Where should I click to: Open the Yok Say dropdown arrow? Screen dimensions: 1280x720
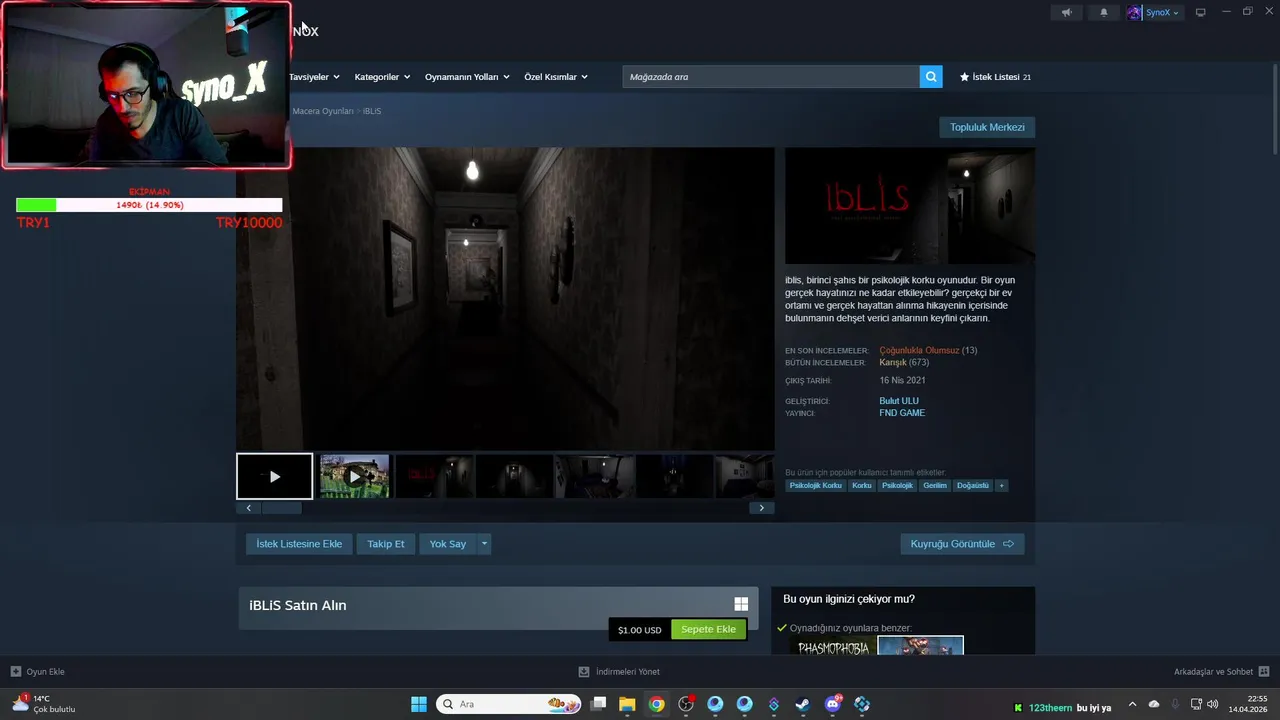485,544
